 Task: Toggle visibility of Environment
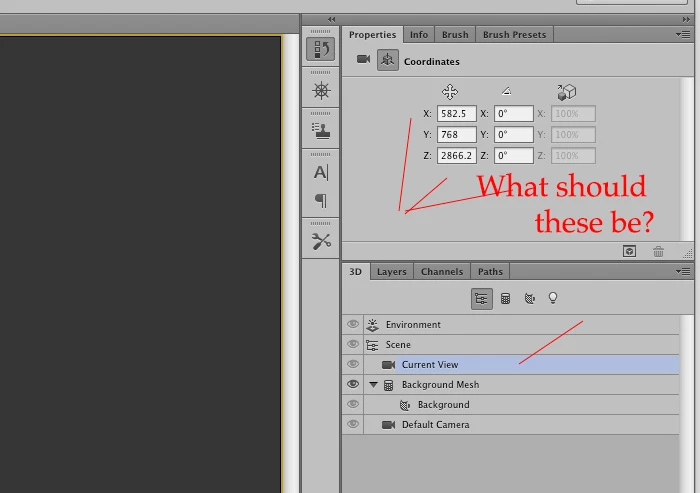pyautogui.click(x=353, y=324)
